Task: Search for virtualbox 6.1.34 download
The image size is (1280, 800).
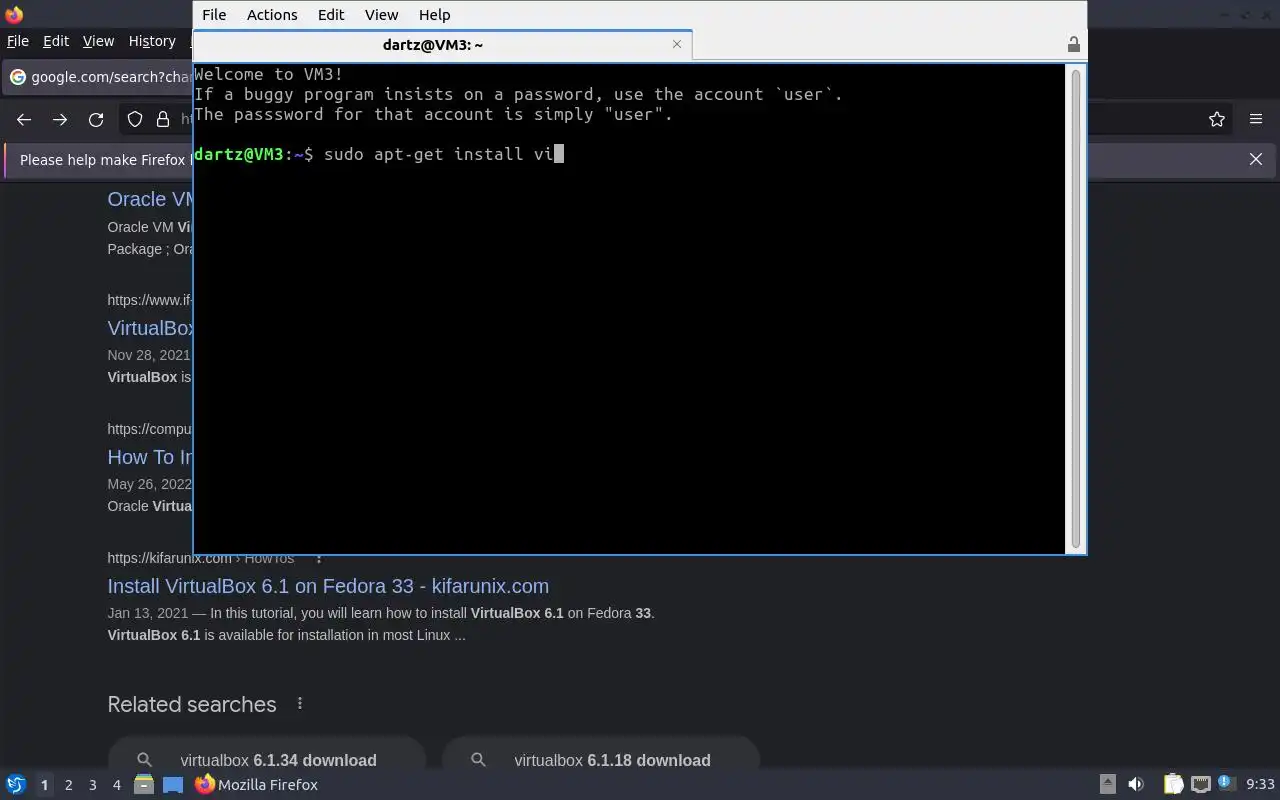Action: 267,760
